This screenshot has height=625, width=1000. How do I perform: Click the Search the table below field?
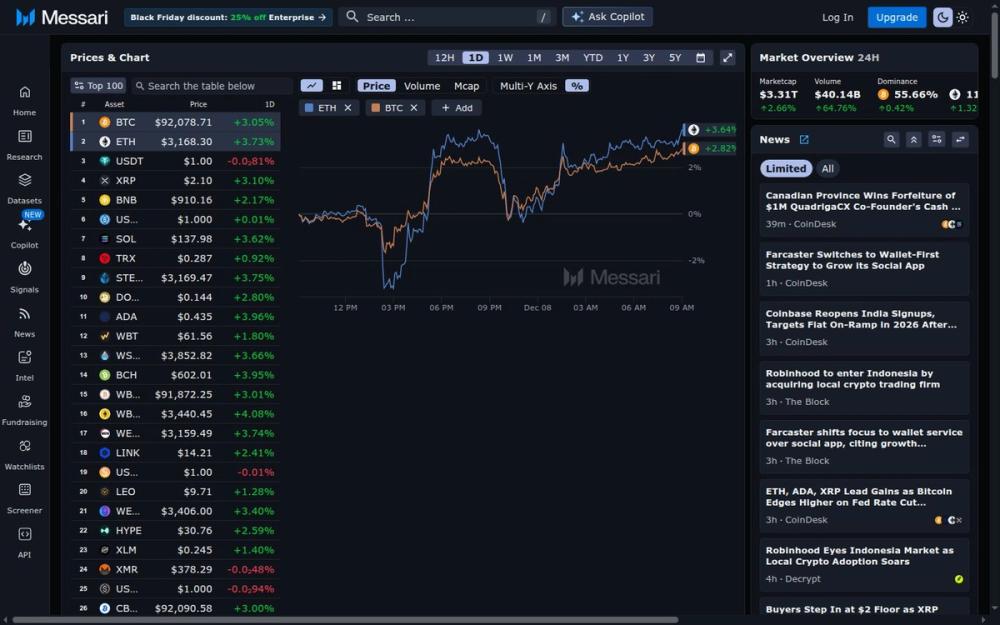(x=212, y=85)
